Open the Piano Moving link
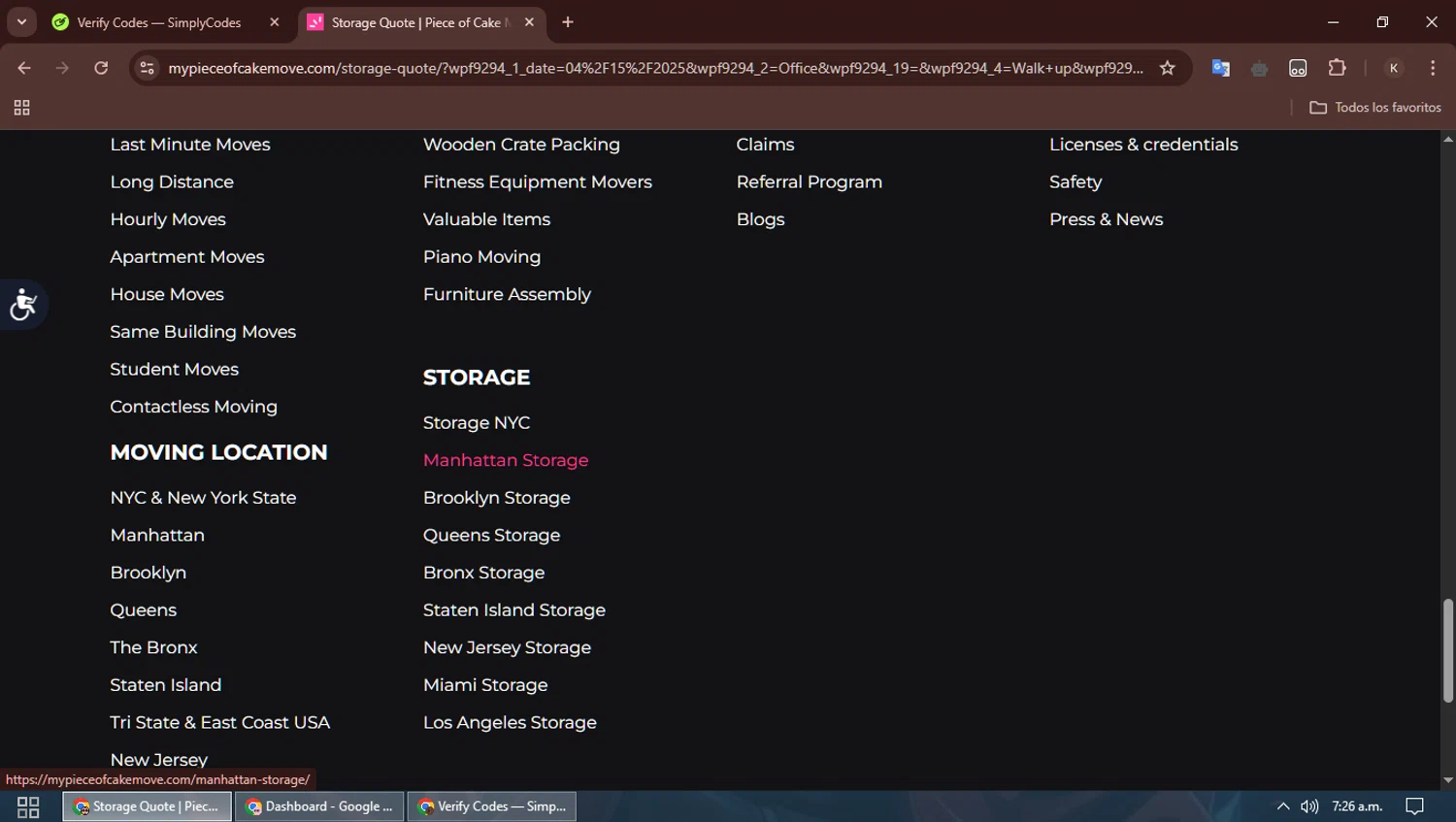This screenshot has width=1456, height=822. [481, 257]
